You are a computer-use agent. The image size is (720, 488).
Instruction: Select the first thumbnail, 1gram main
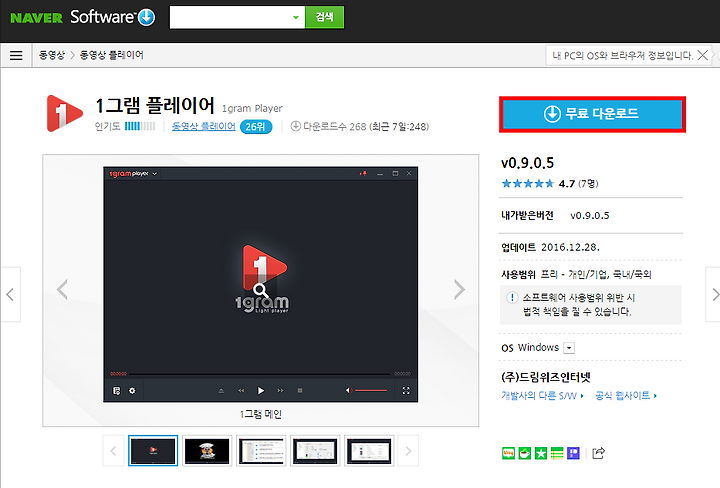pyautogui.click(x=153, y=450)
